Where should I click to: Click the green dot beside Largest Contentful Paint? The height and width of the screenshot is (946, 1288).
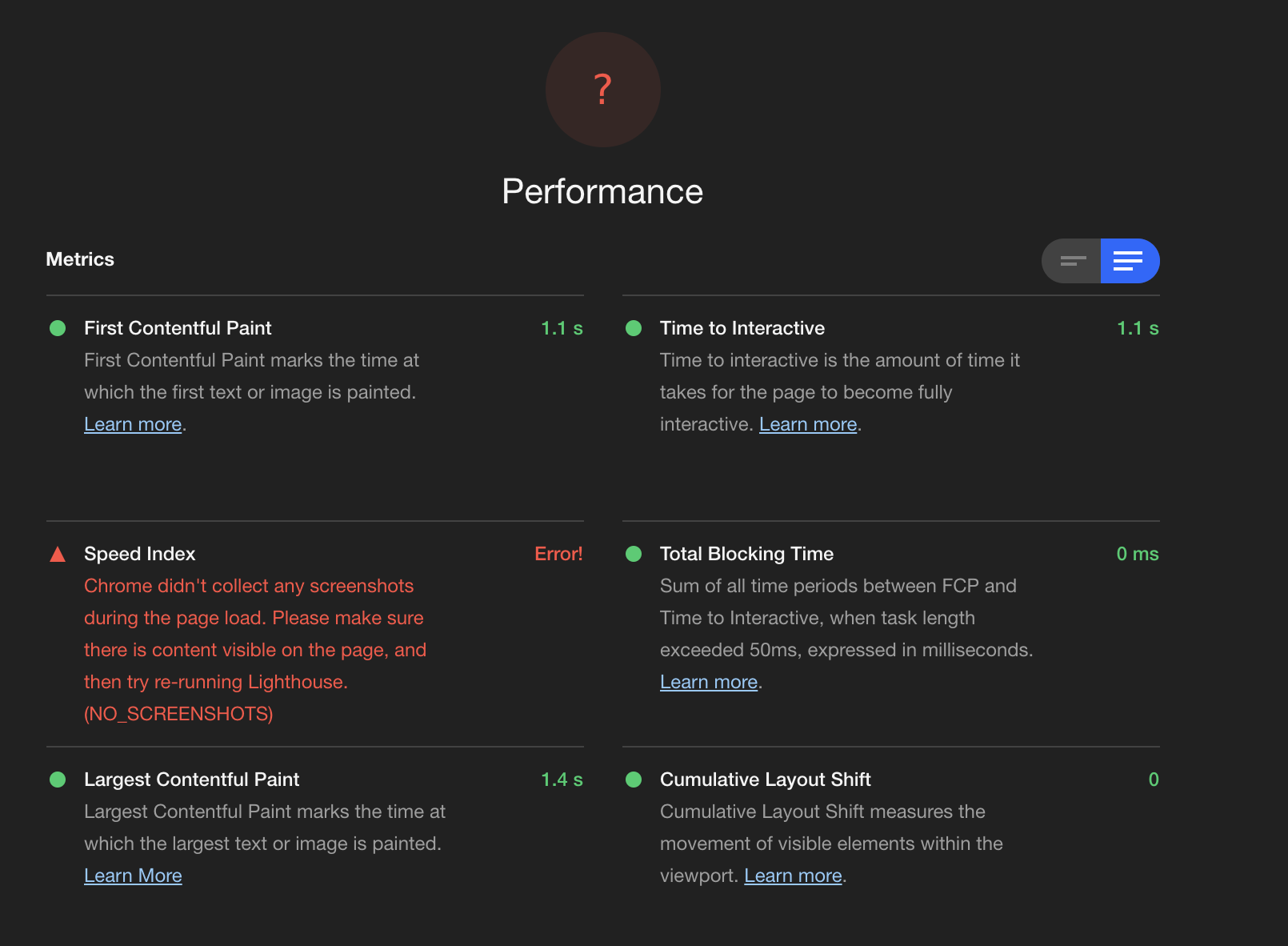click(x=57, y=780)
